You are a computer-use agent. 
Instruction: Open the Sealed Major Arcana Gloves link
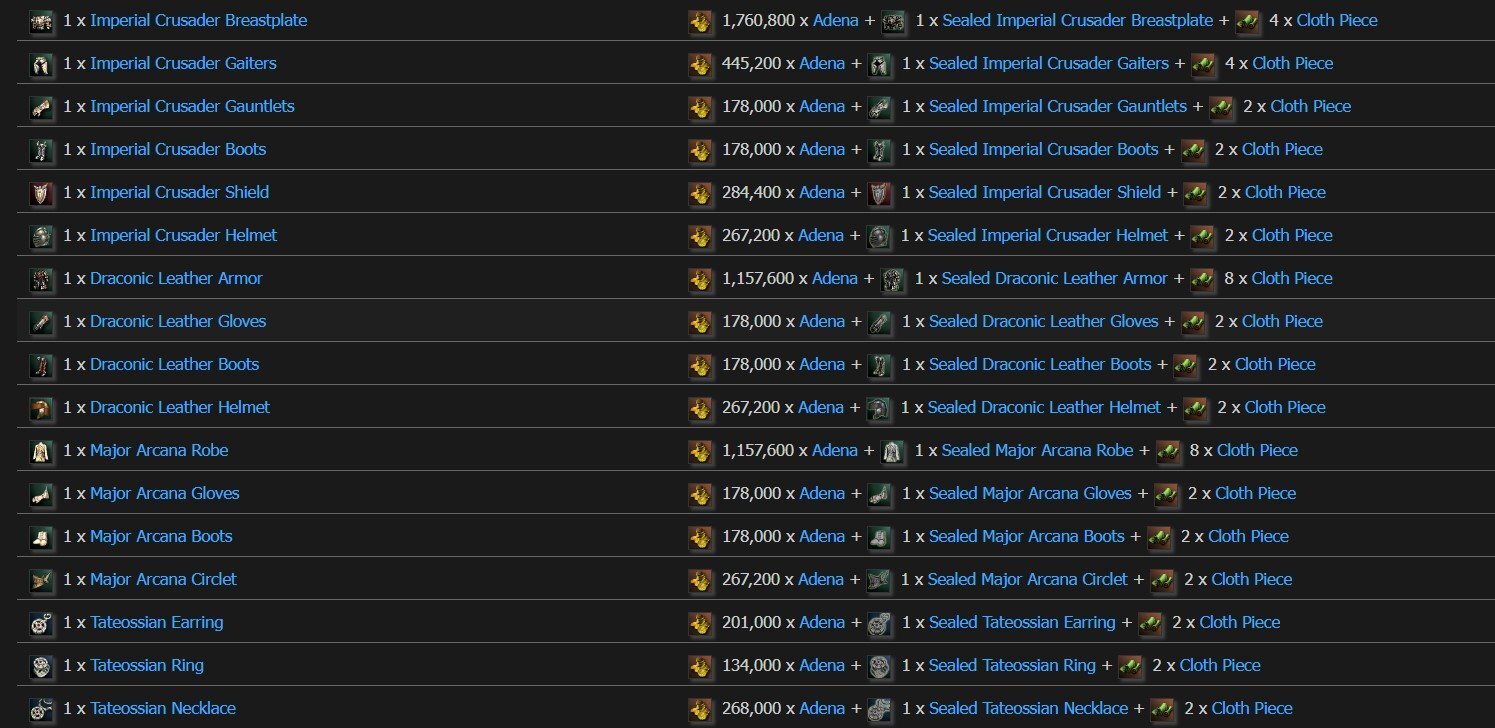(1030, 493)
